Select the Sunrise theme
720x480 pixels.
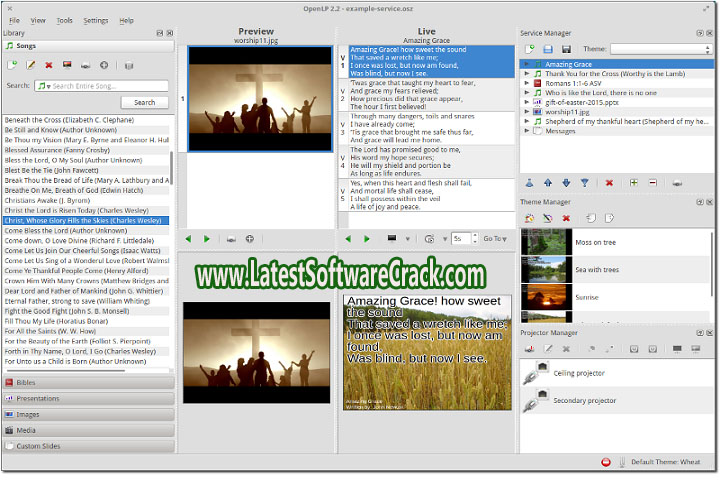point(615,297)
